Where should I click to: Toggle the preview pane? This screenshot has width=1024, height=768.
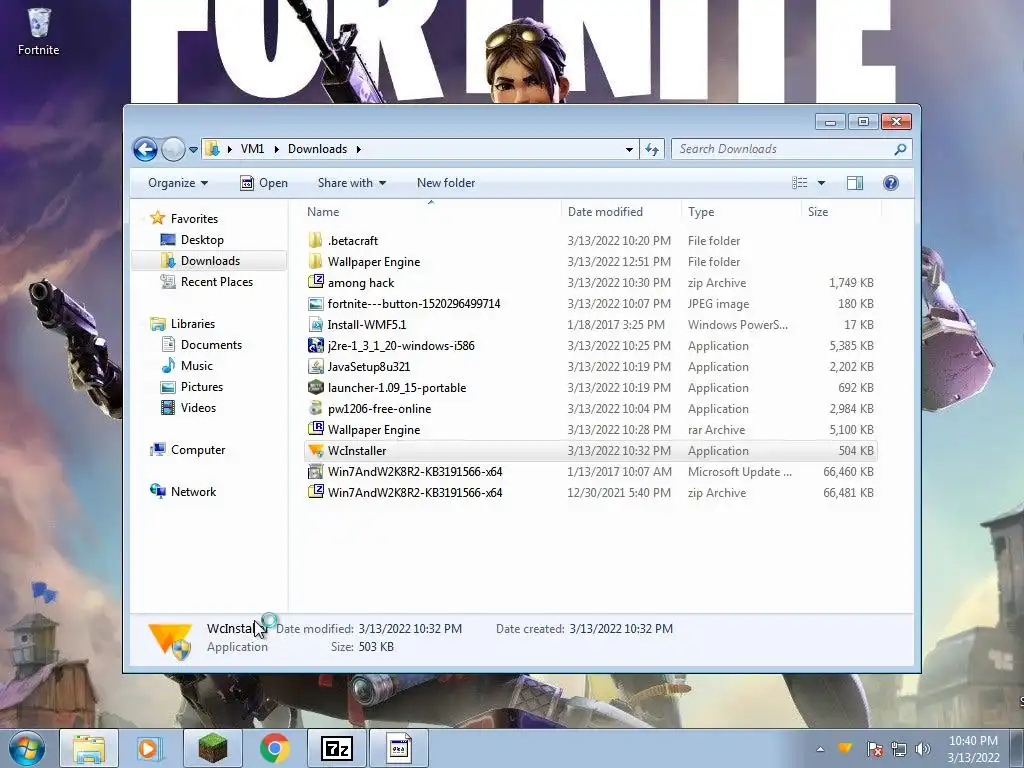pos(855,183)
